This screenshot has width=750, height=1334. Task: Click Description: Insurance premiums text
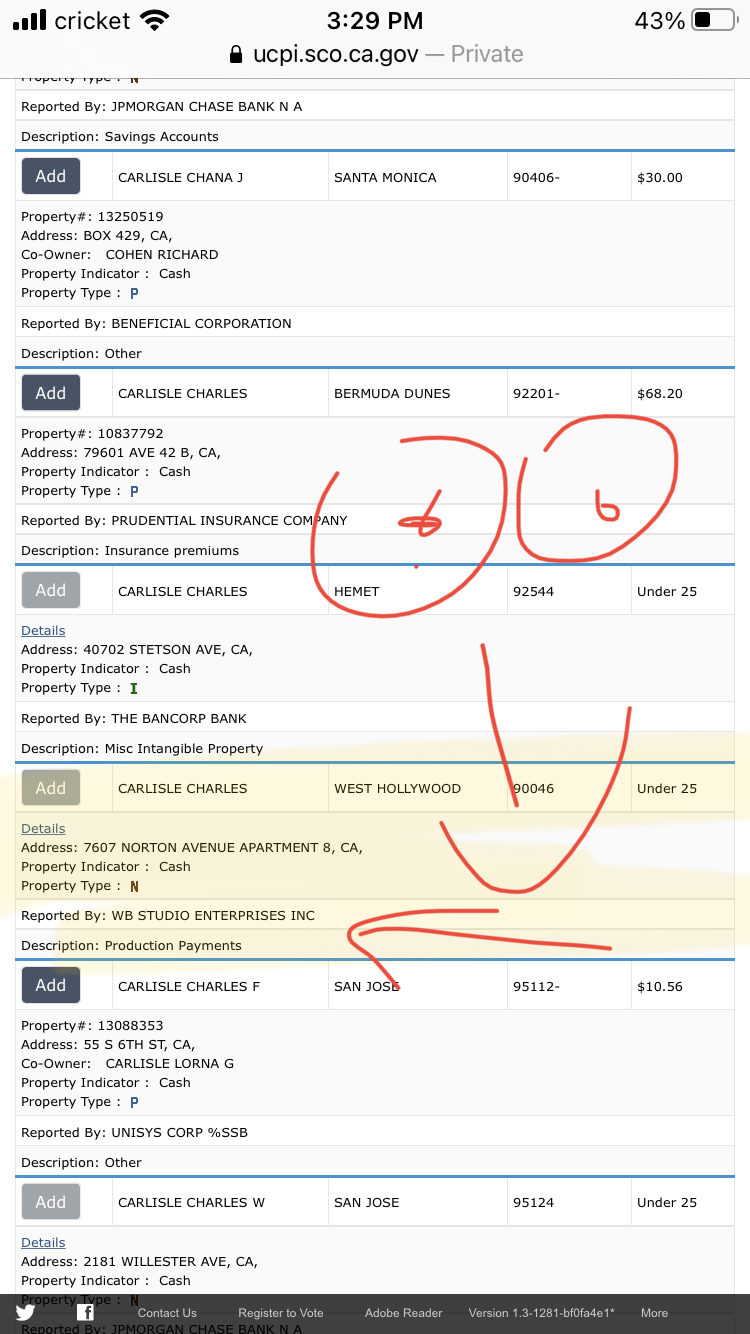(x=130, y=551)
